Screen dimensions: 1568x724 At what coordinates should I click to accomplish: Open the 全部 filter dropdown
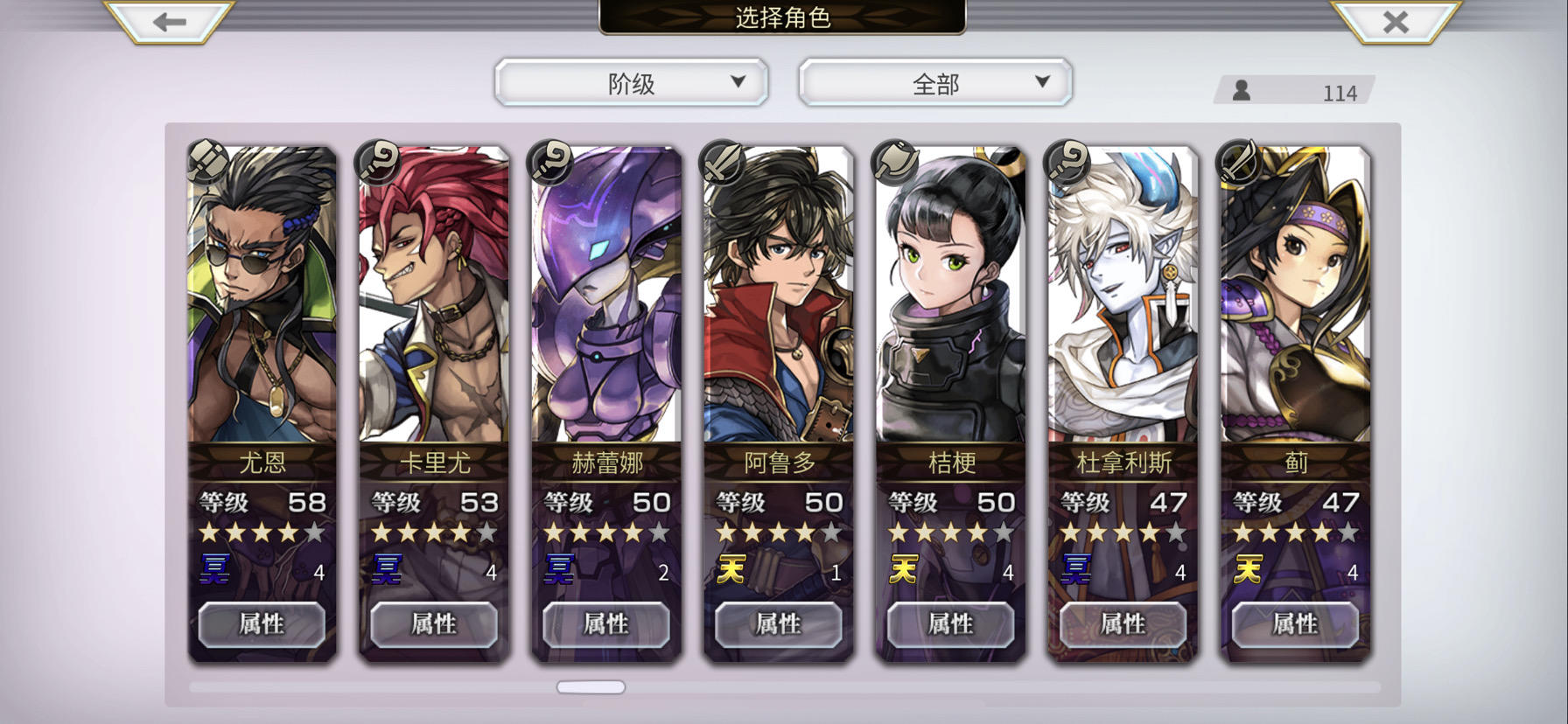(934, 83)
